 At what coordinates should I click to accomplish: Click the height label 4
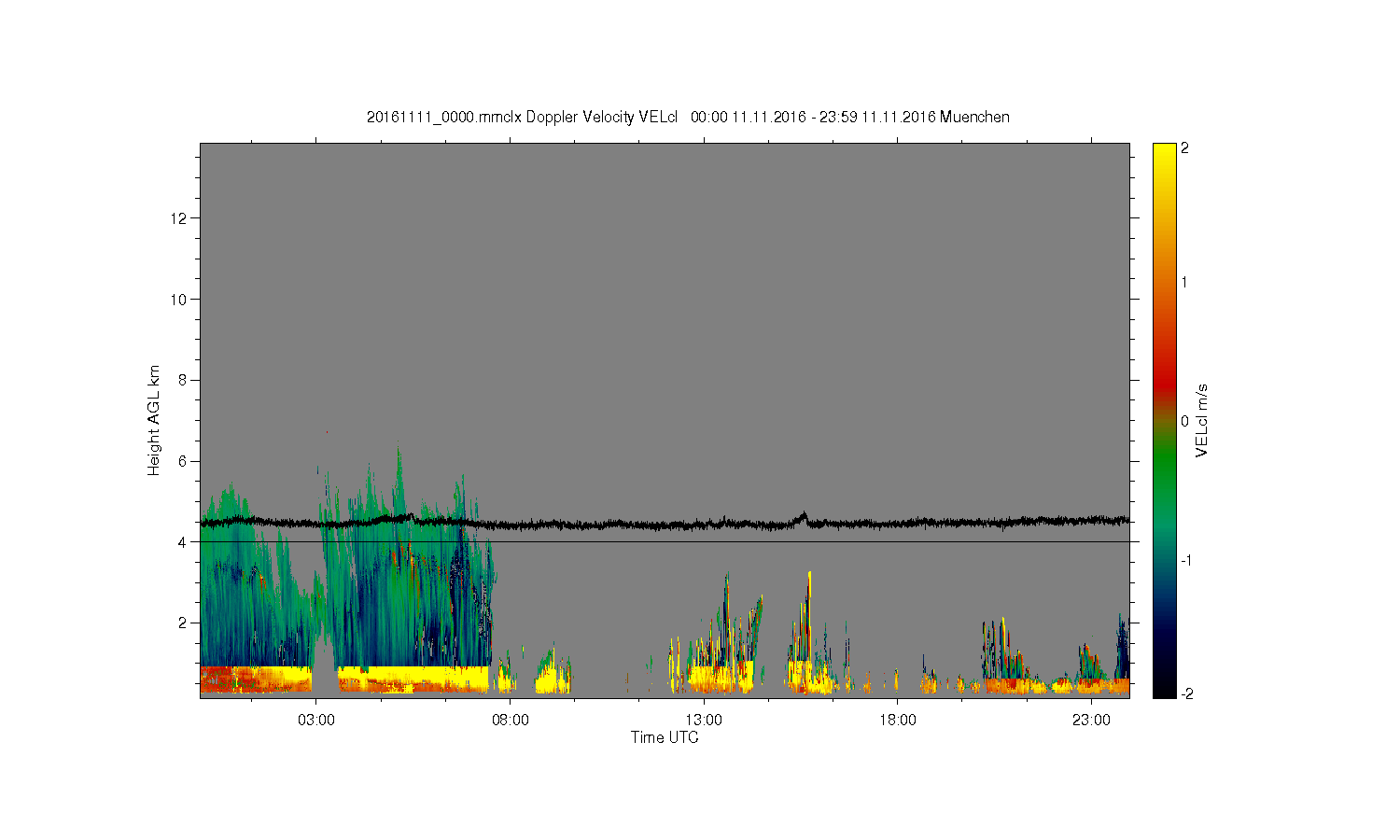click(x=183, y=541)
